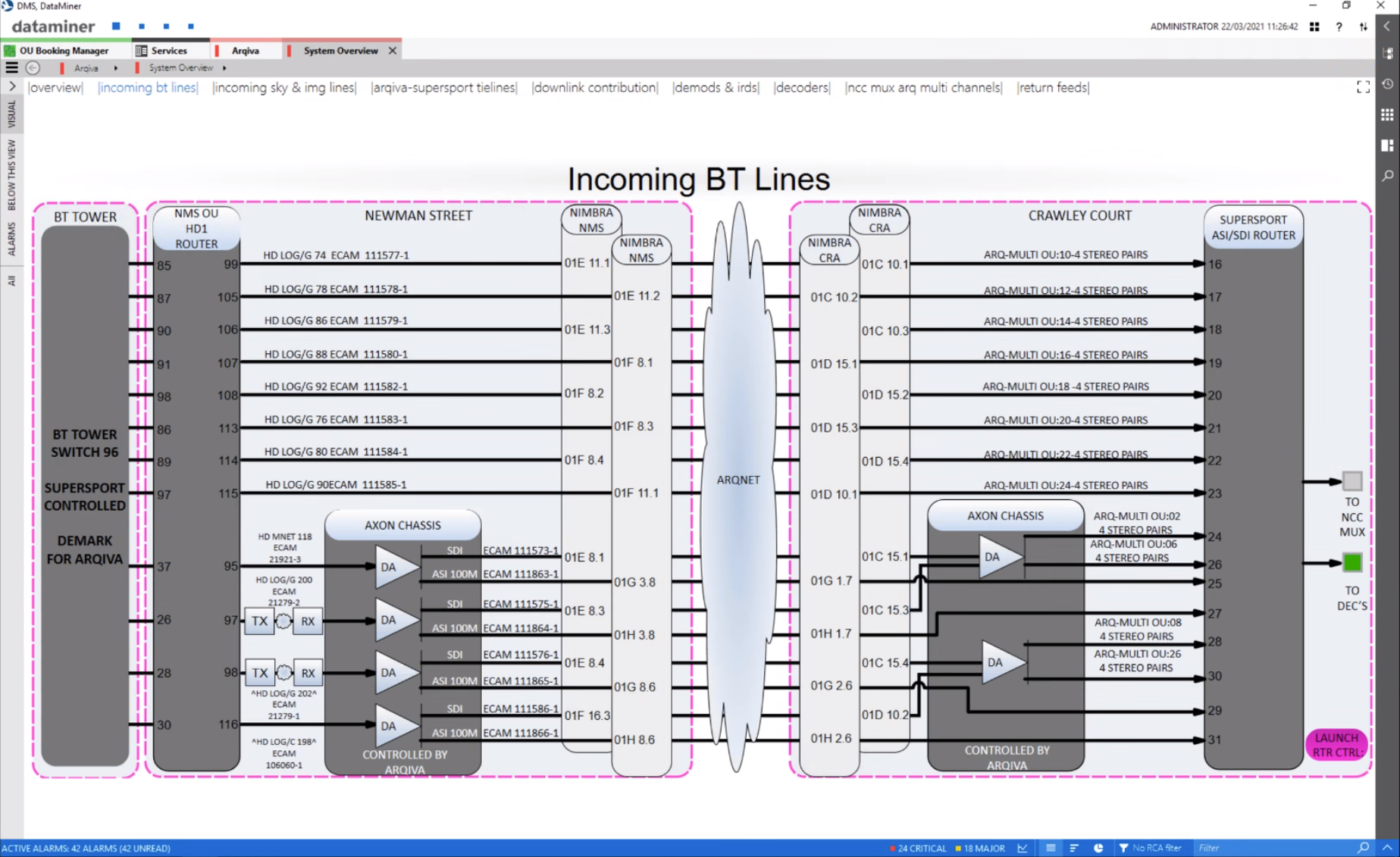Open the layout panels icon in the right sidebar
This screenshot has height=857, width=1400.
pos(1387,145)
